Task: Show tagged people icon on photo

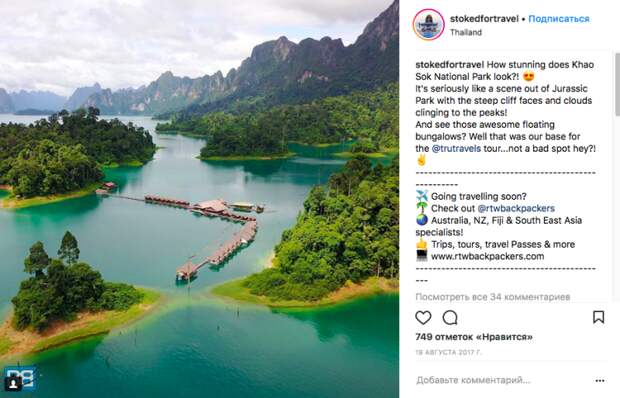Action: (13, 383)
